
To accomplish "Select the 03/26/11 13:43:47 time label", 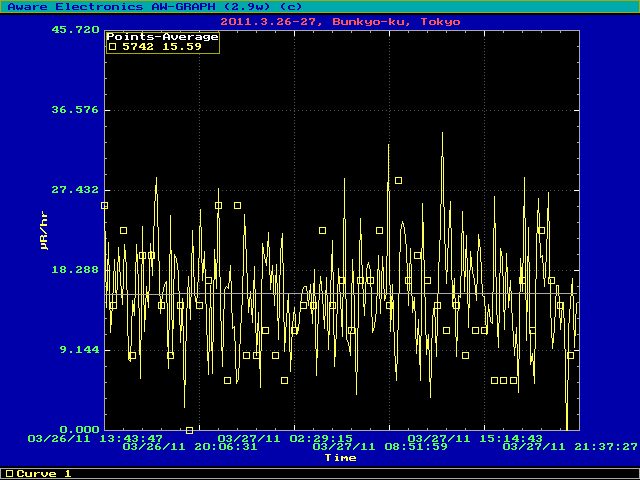I will pyautogui.click(x=96, y=438).
